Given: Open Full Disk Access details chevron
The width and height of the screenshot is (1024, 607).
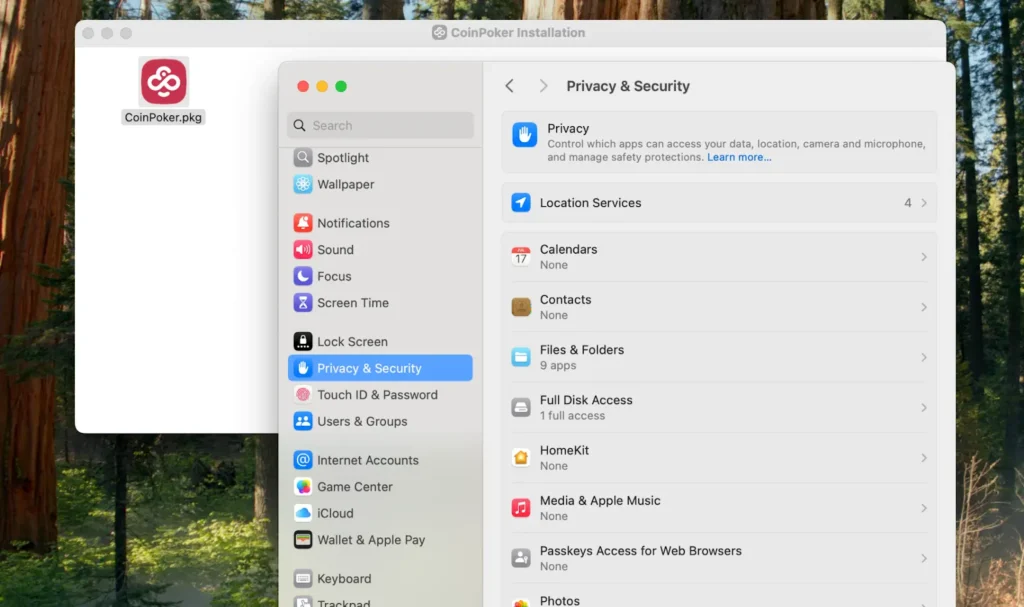Looking at the screenshot, I should 924,408.
